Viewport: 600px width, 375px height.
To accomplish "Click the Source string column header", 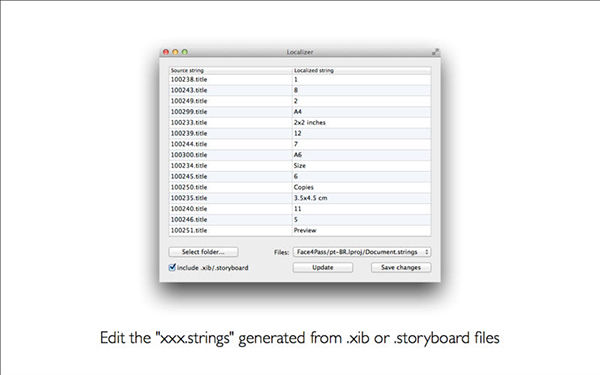I will [230, 70].
